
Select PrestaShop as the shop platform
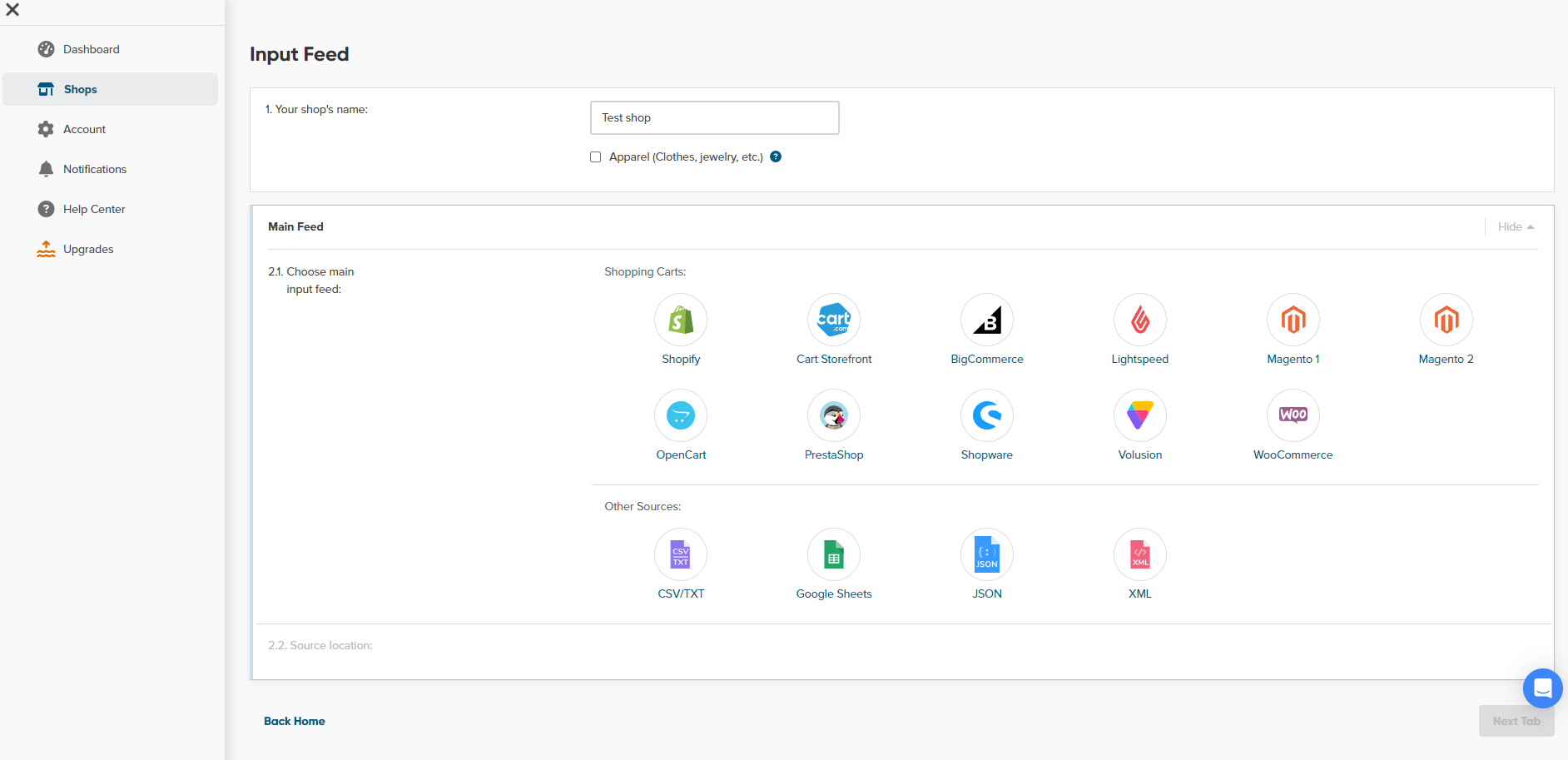coord(833,415)
